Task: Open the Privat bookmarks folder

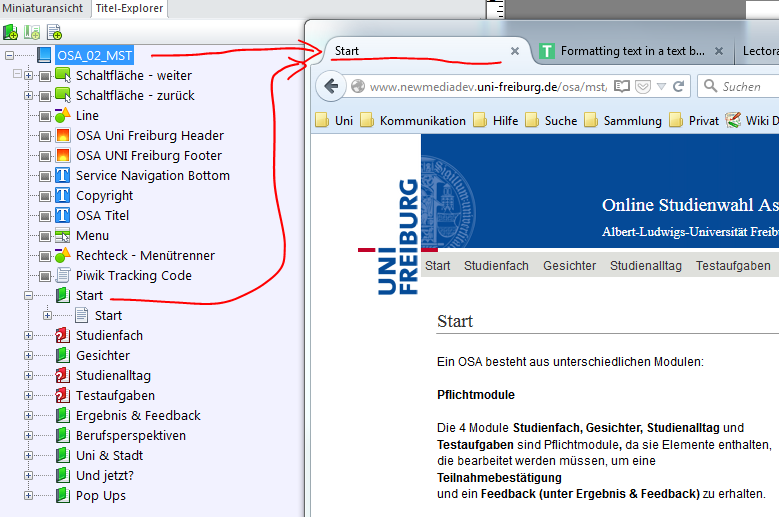Action: 694,121
